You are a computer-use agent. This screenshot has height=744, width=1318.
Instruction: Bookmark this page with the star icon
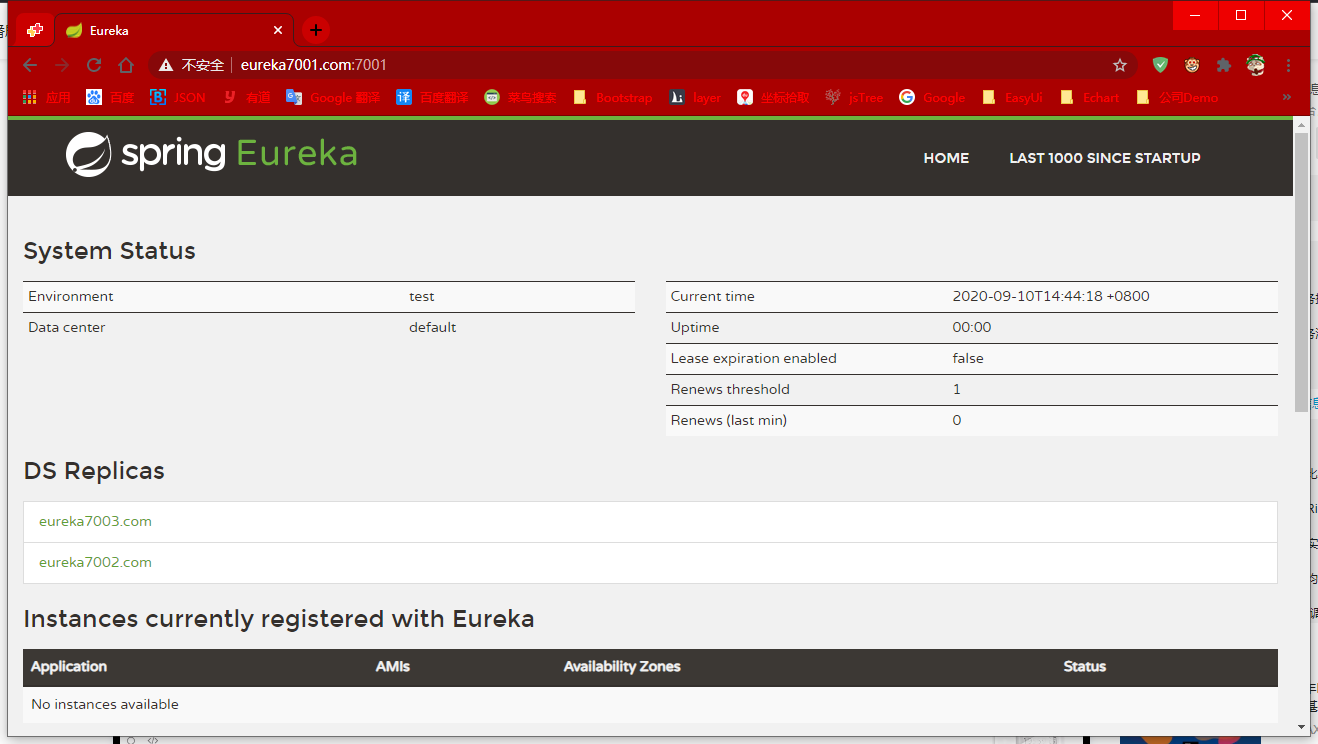click(x=1120, y=65)
